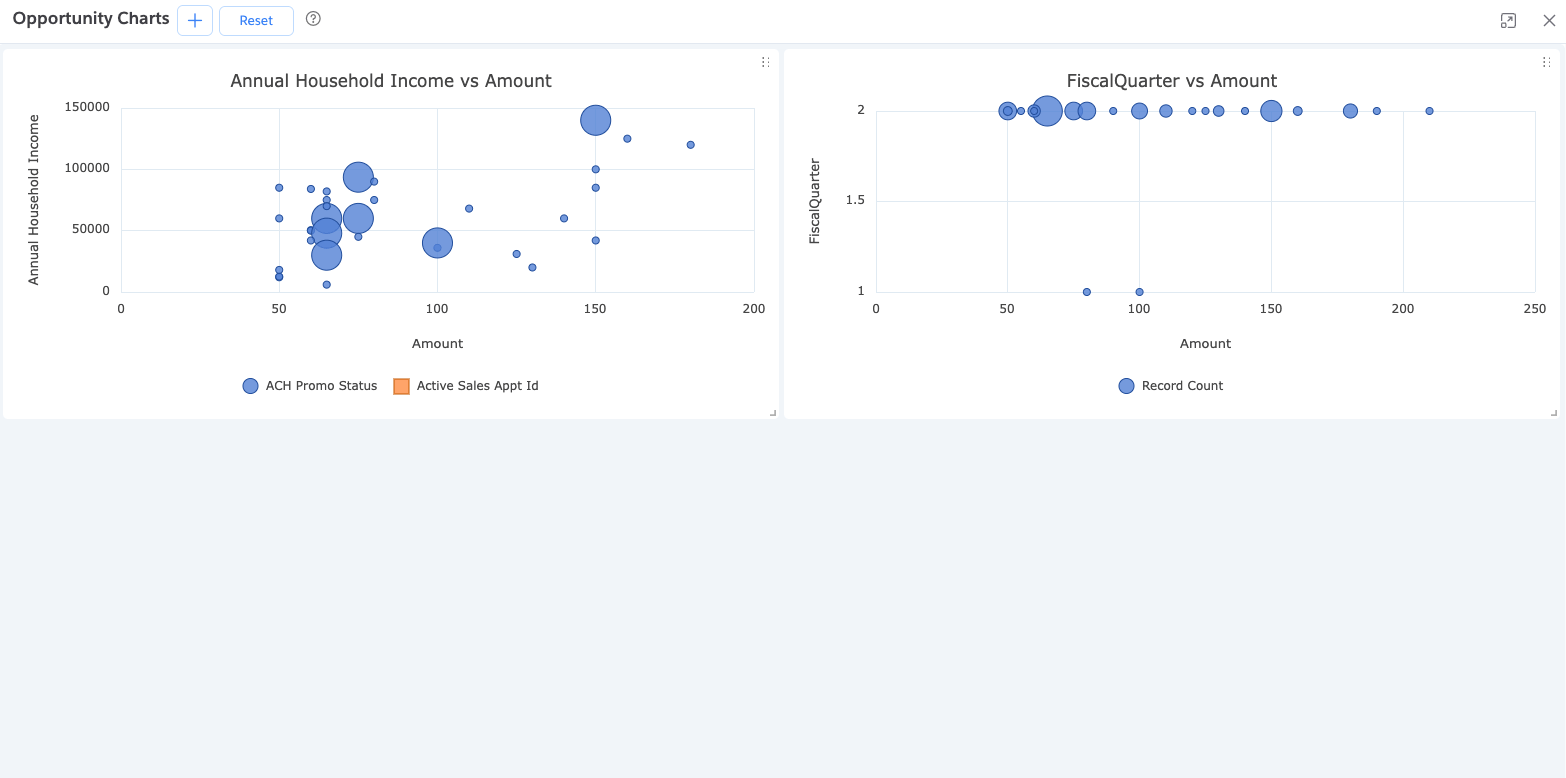Image resolution: width=1566 pixels, height=778 pixels.
Task: Toggle ACH Promo Status legend series
Action: click(x=321, y=386)
